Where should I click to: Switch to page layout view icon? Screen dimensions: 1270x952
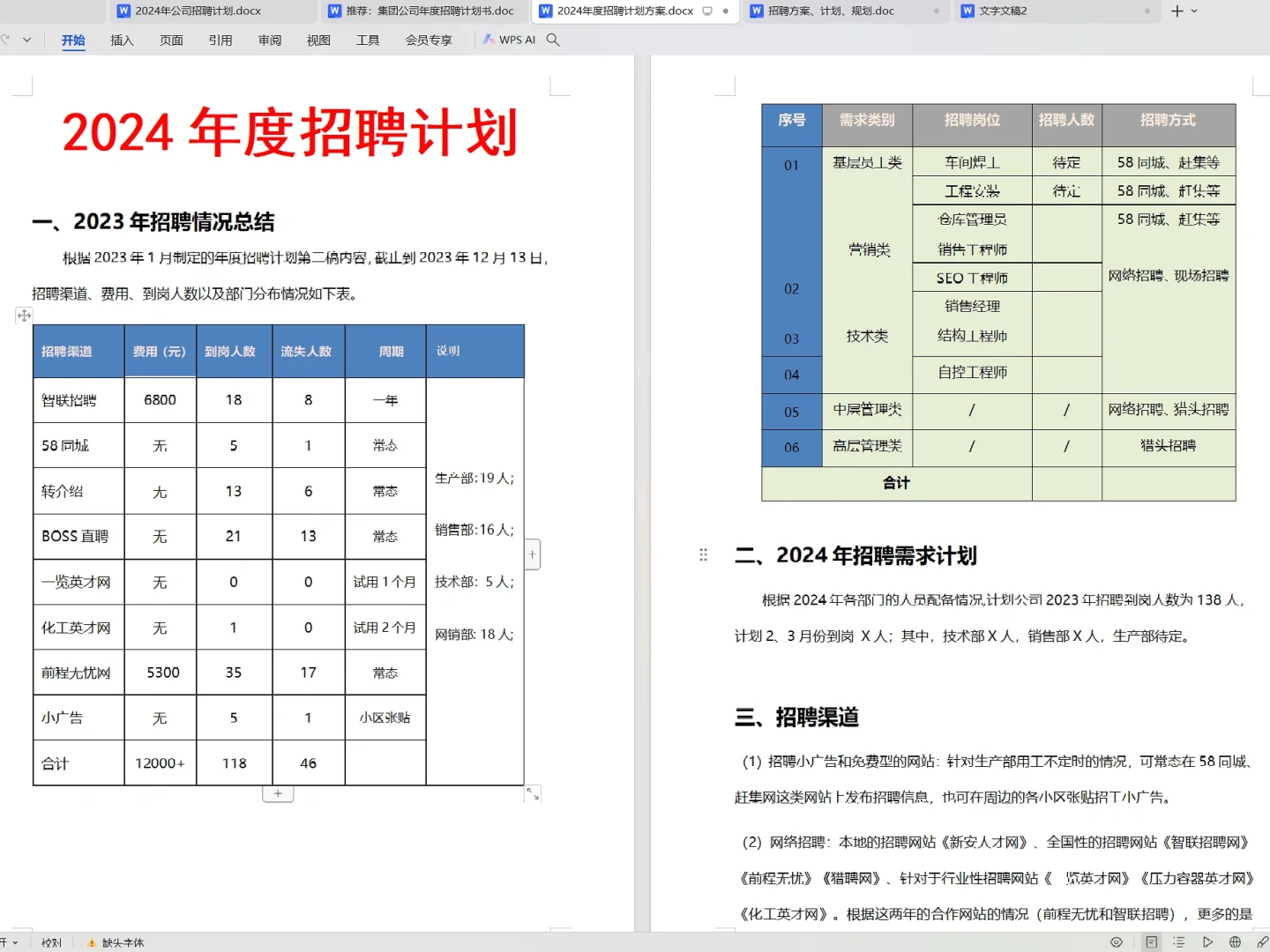(1151, 942)
